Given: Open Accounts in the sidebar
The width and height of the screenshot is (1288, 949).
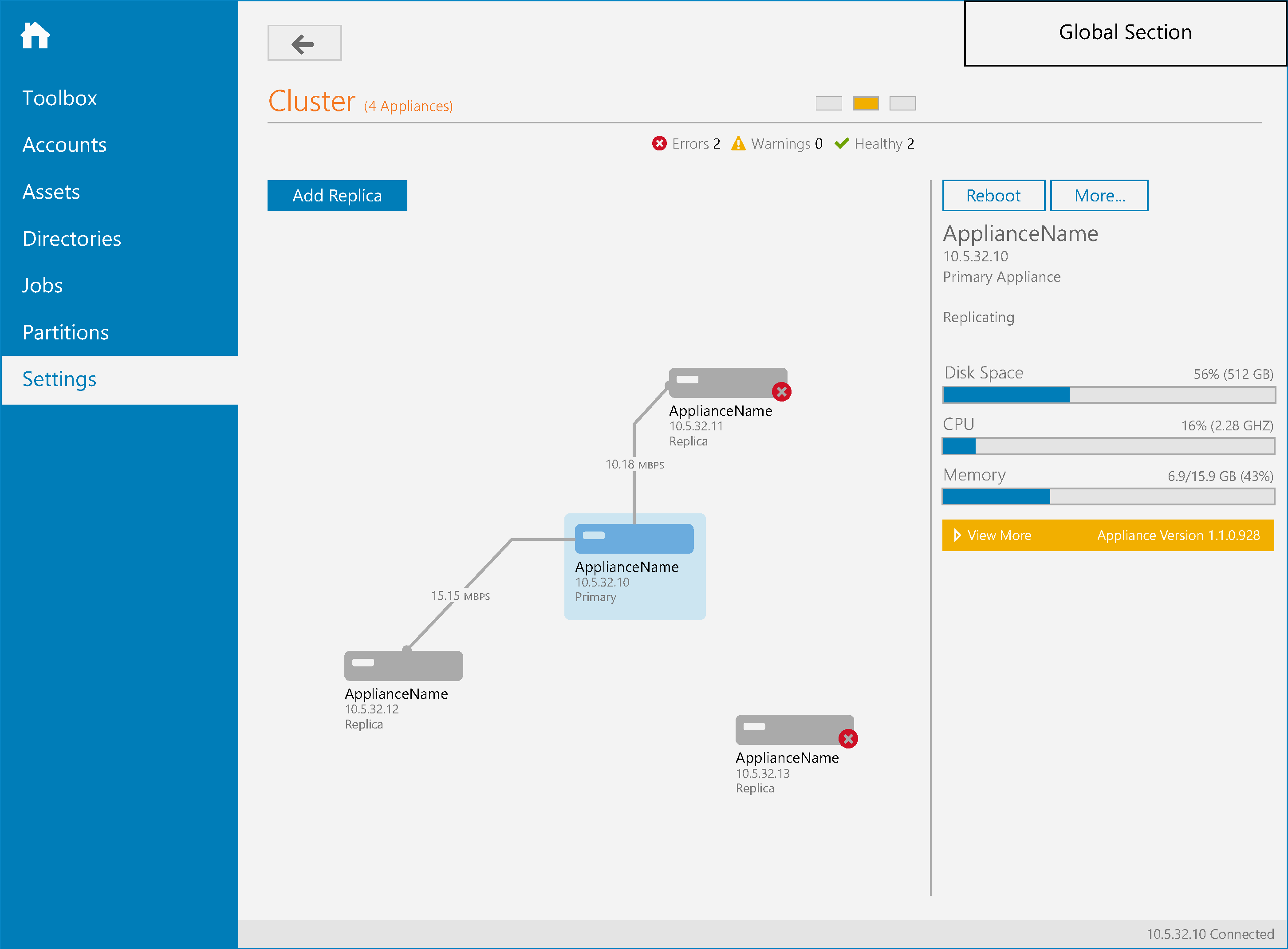Looking at the screenshot, I should pyautogui.click(x=64, y=145).
